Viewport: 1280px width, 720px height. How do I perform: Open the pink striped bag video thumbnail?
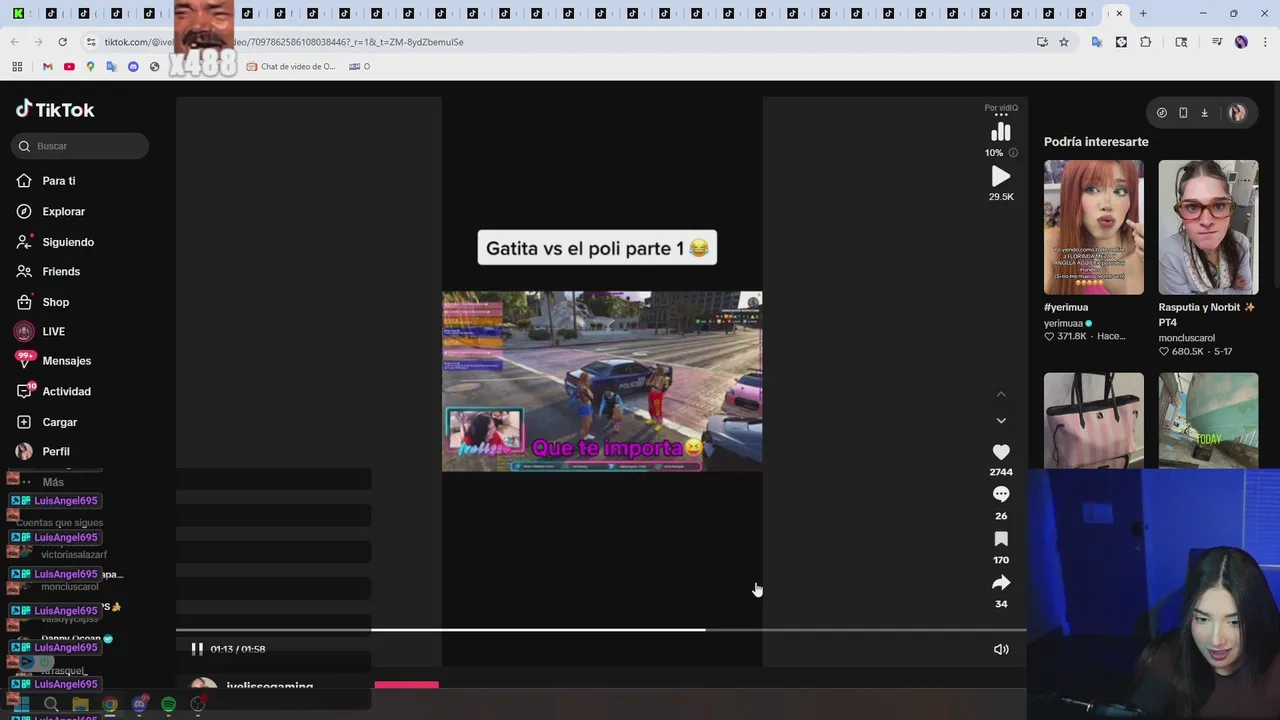pyautogui.click(x=1093, y=420)
